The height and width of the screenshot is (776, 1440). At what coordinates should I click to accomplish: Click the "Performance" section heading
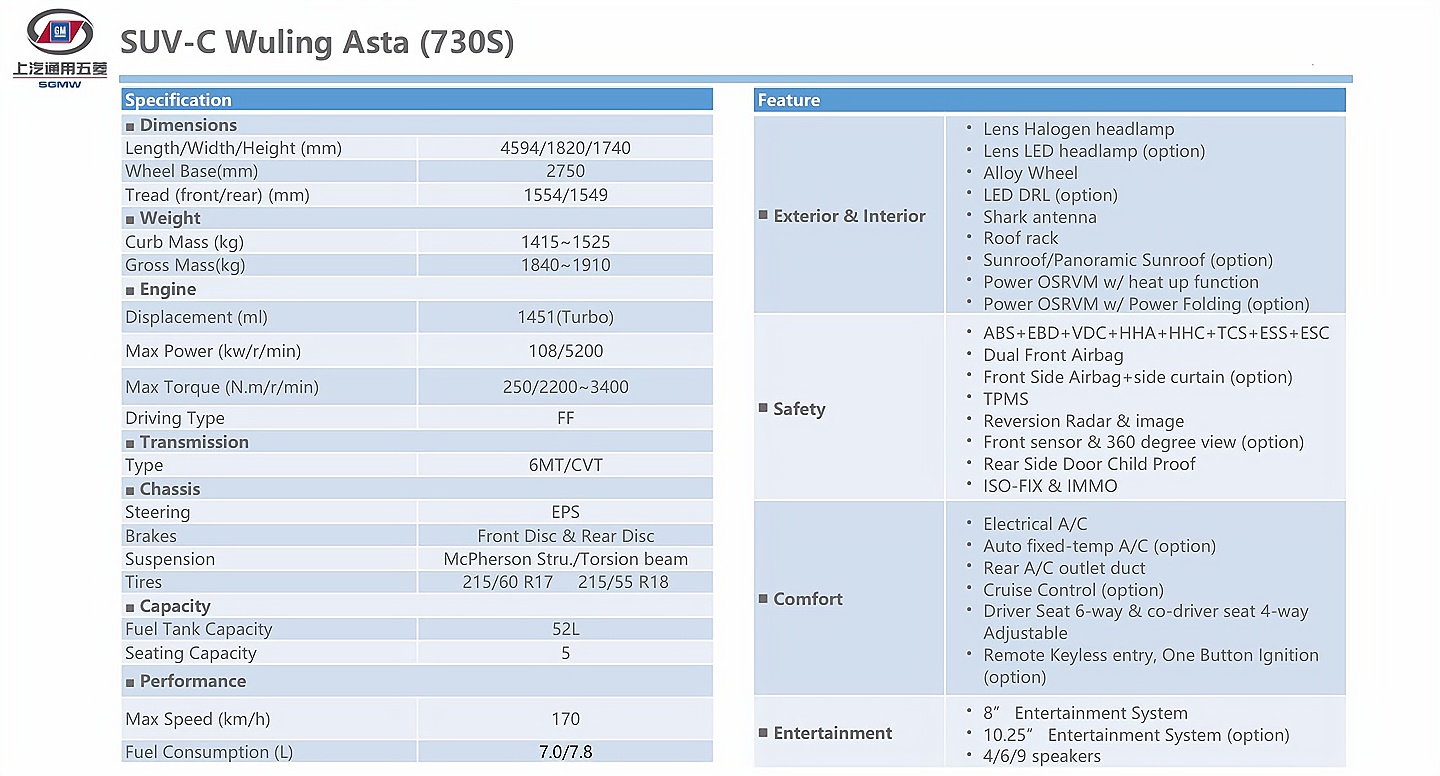click(192, 681)
